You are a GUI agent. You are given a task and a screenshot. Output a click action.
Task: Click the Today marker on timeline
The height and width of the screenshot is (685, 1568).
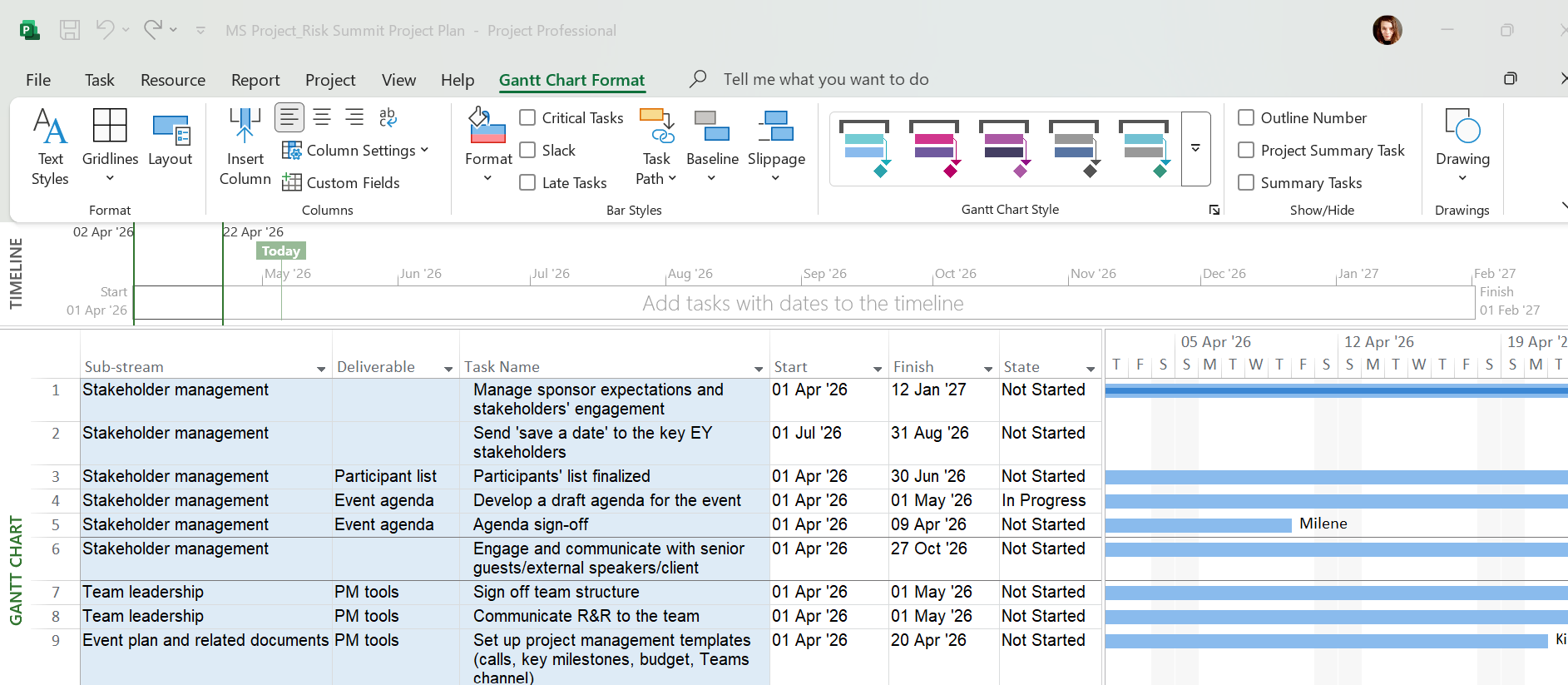click(x=281, y=251)
